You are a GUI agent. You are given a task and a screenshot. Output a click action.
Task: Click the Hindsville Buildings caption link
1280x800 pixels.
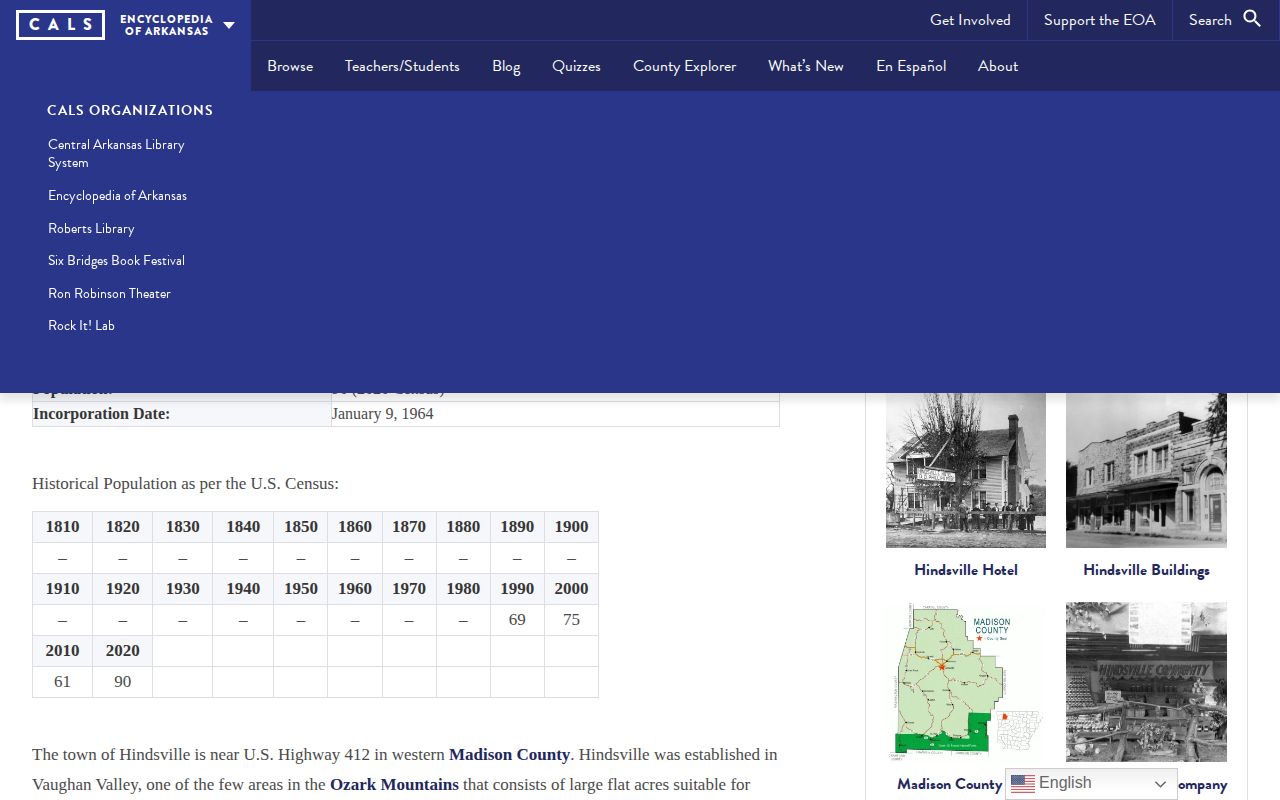pyautogui.click(x=1146, y=570)
